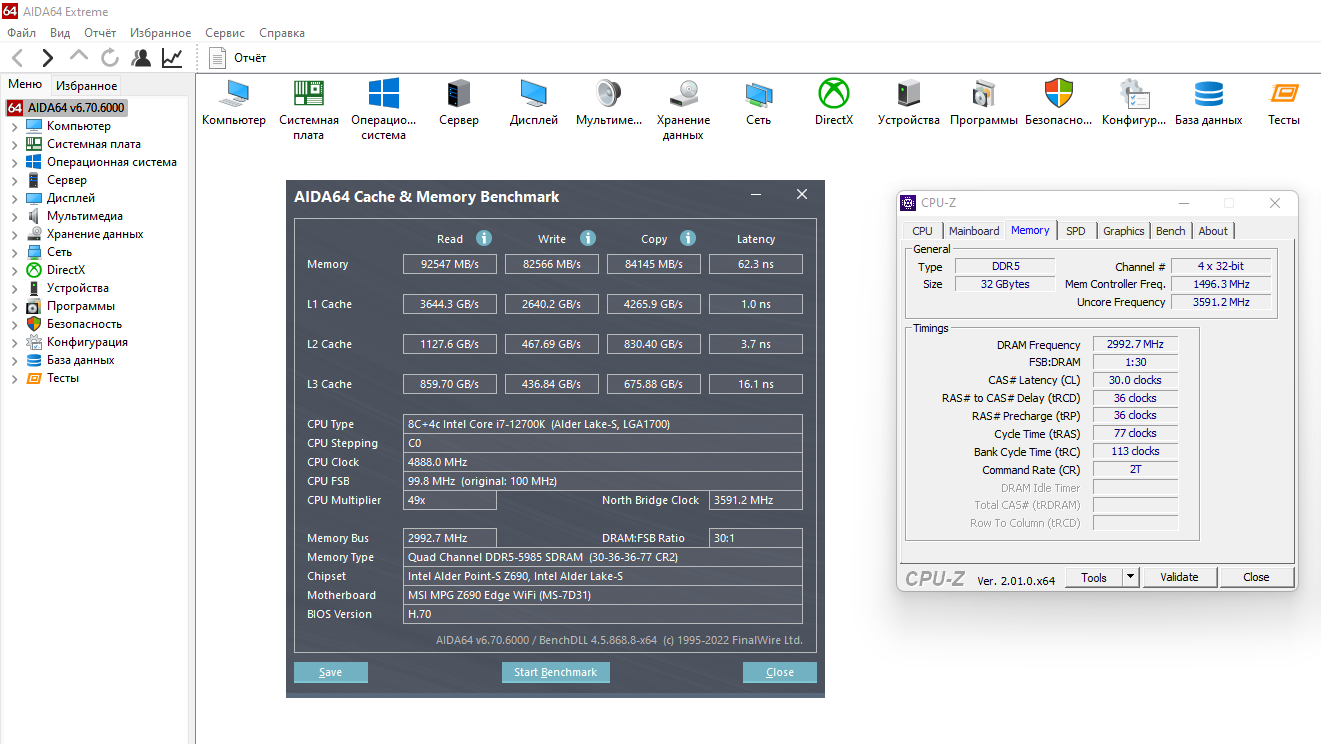The width and height of the screenshot is (1321, 744).
Task: Expand the Дисплей tree node arrow
Action: (x=14, y=198)
